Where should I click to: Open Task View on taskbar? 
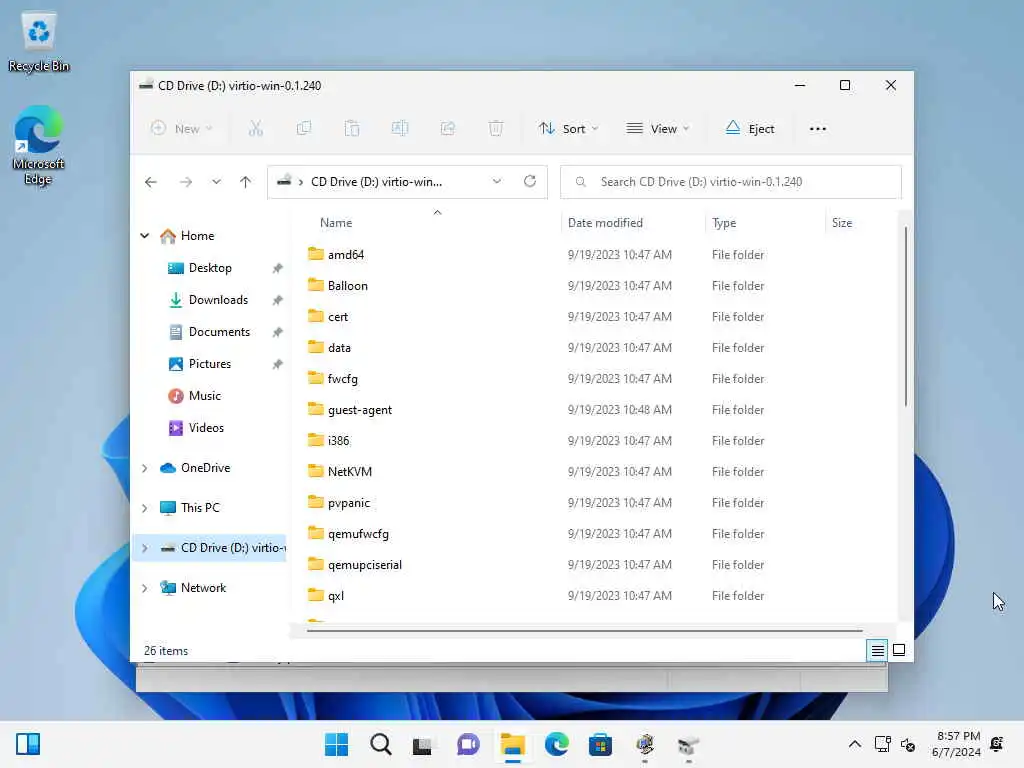coord(423,744)
